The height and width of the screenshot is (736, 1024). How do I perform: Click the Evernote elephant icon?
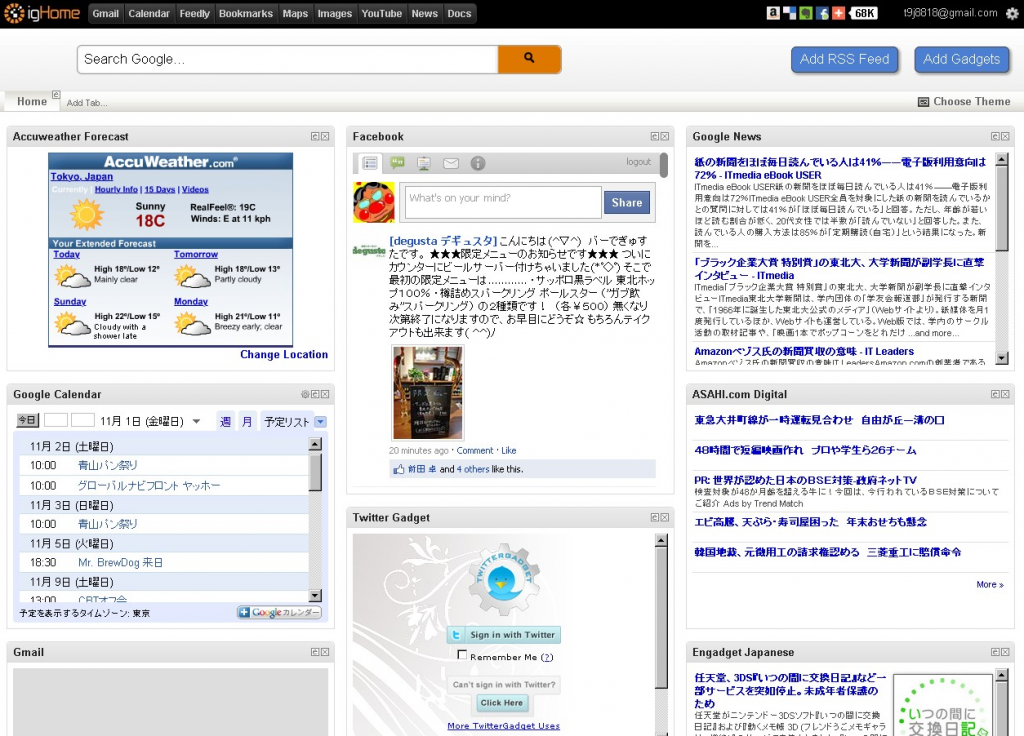click(806, 13)
